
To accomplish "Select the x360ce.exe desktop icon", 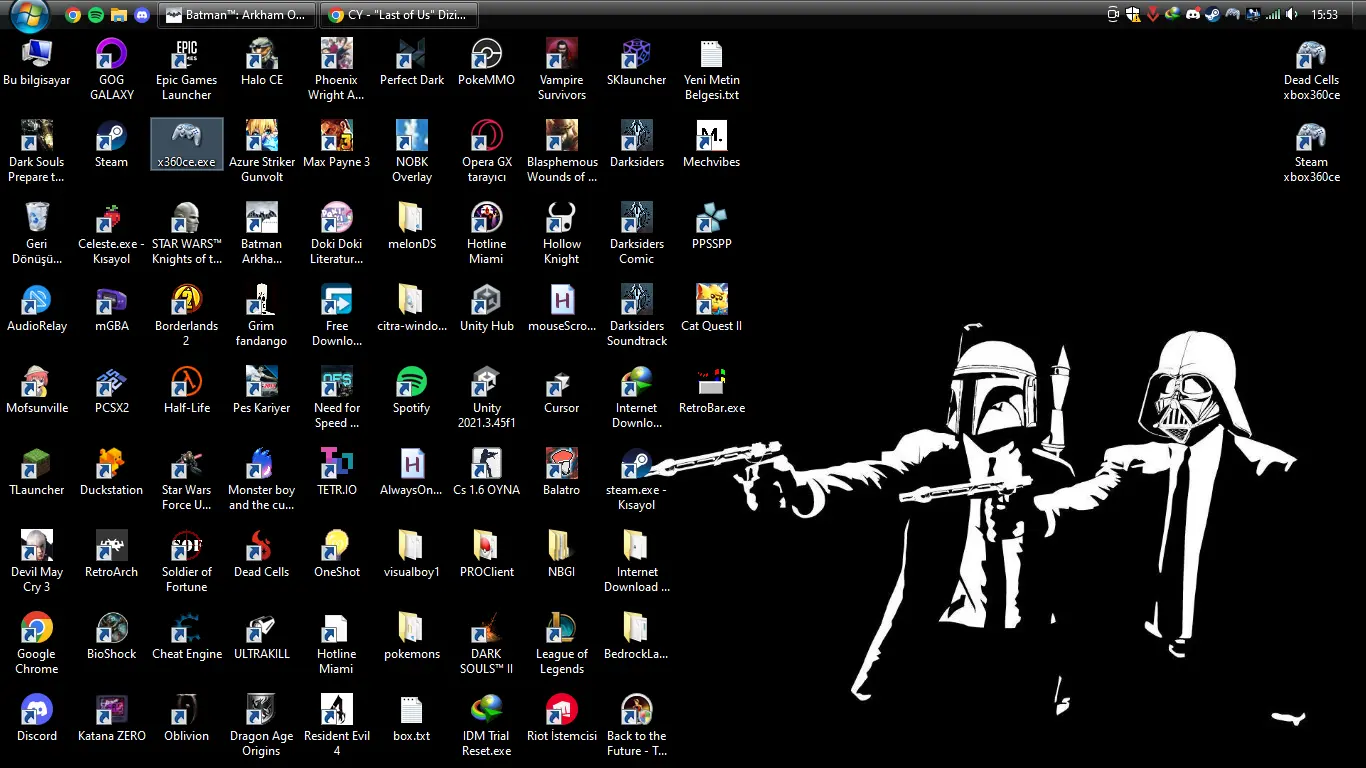I will (x=187, y=144).
